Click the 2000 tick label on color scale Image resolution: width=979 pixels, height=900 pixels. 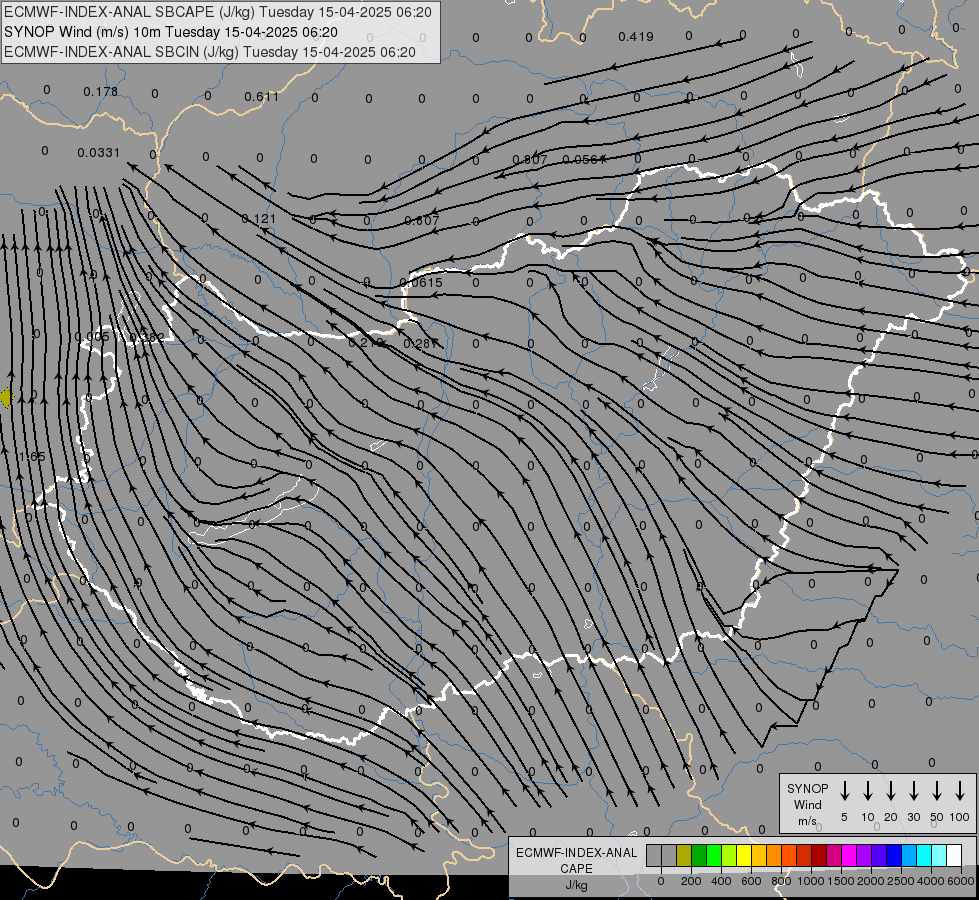point(870,881)
